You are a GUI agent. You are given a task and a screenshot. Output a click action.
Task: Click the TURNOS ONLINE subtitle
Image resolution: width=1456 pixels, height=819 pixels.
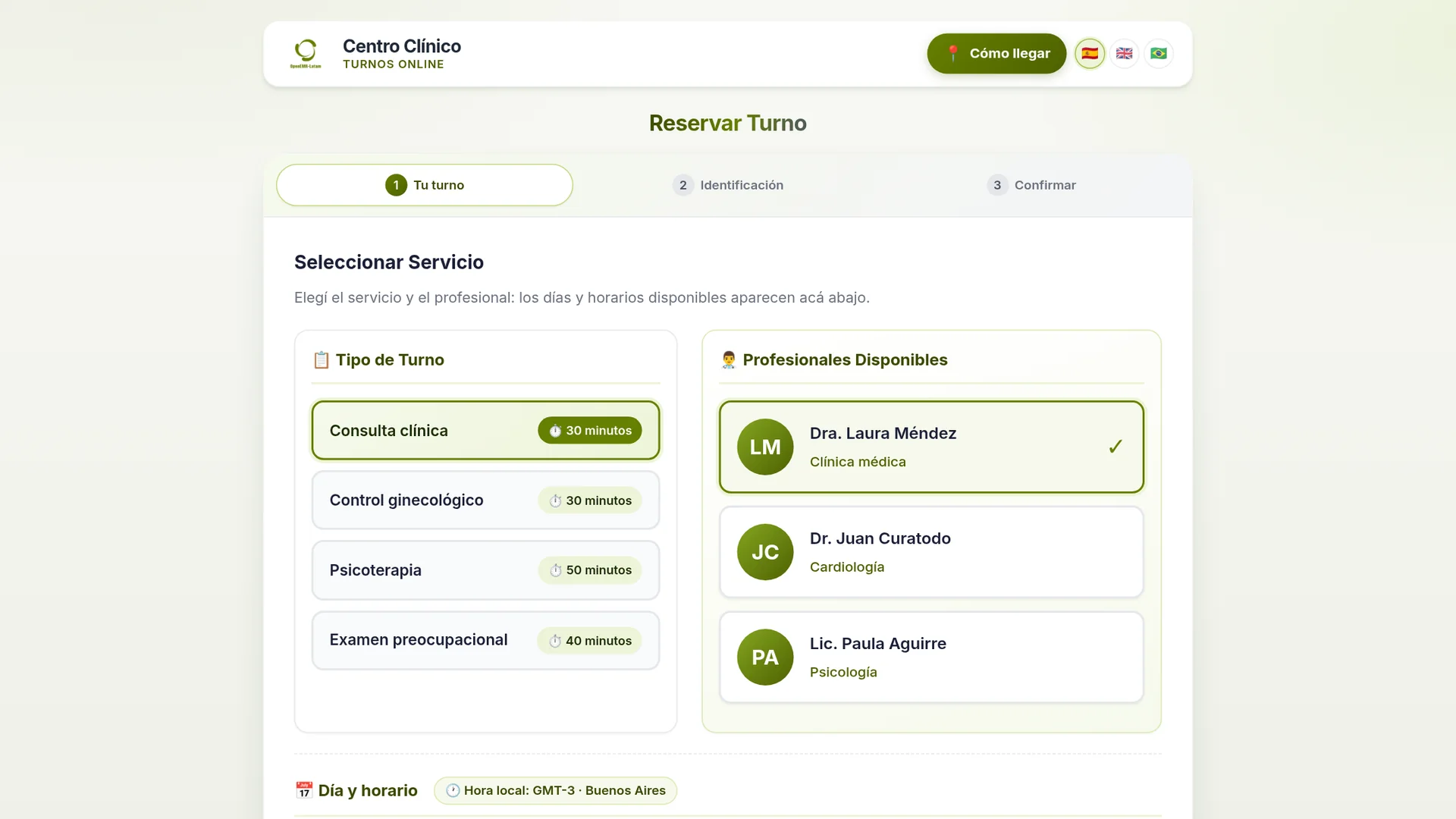pyautogui.click(x=394, y=64)
